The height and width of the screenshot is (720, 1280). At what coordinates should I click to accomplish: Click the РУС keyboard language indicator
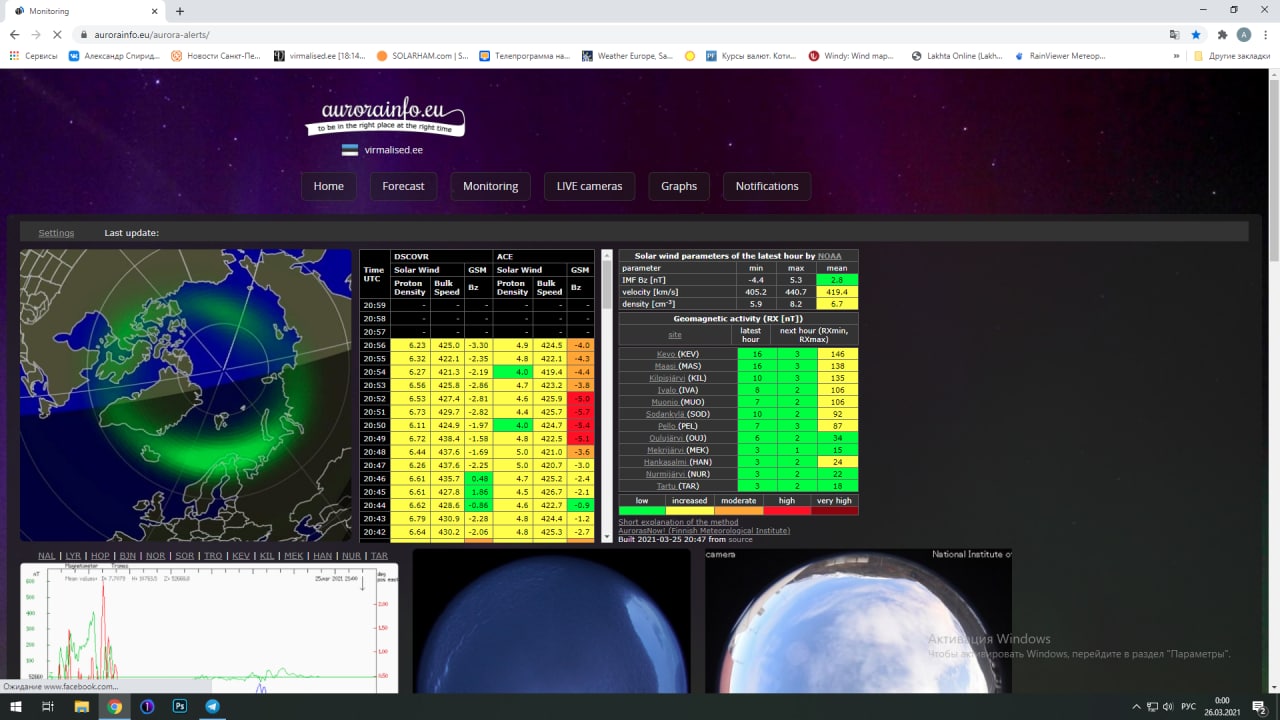point(1190,706)
